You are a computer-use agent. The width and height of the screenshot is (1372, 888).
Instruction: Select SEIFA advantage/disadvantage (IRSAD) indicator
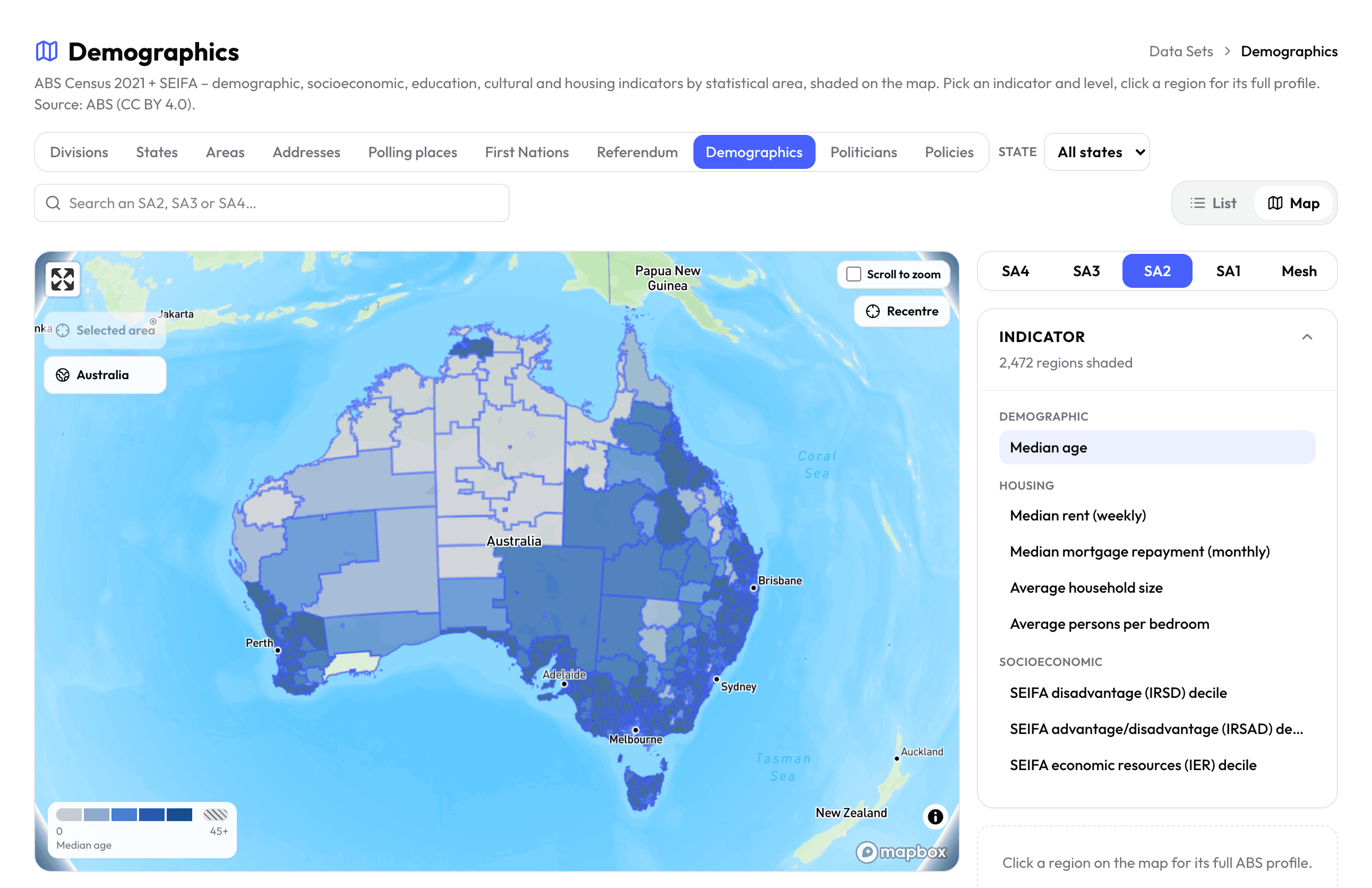pyautogui.click(x=1157, y=729)
